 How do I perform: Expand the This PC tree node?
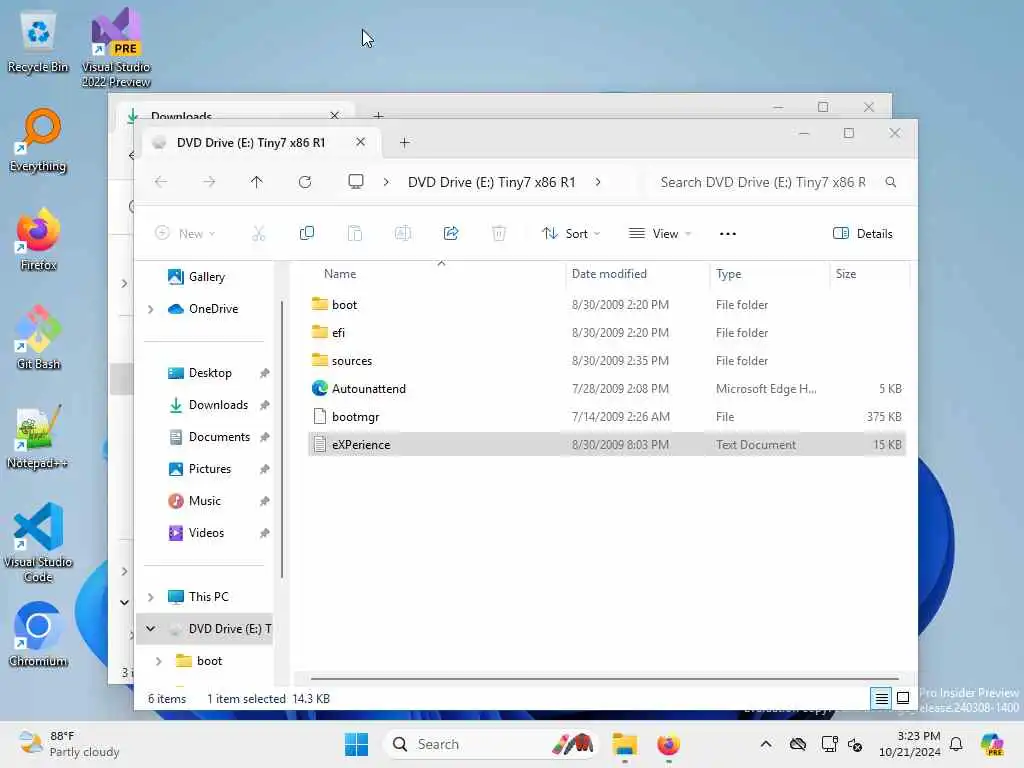(x=151, y=597)
